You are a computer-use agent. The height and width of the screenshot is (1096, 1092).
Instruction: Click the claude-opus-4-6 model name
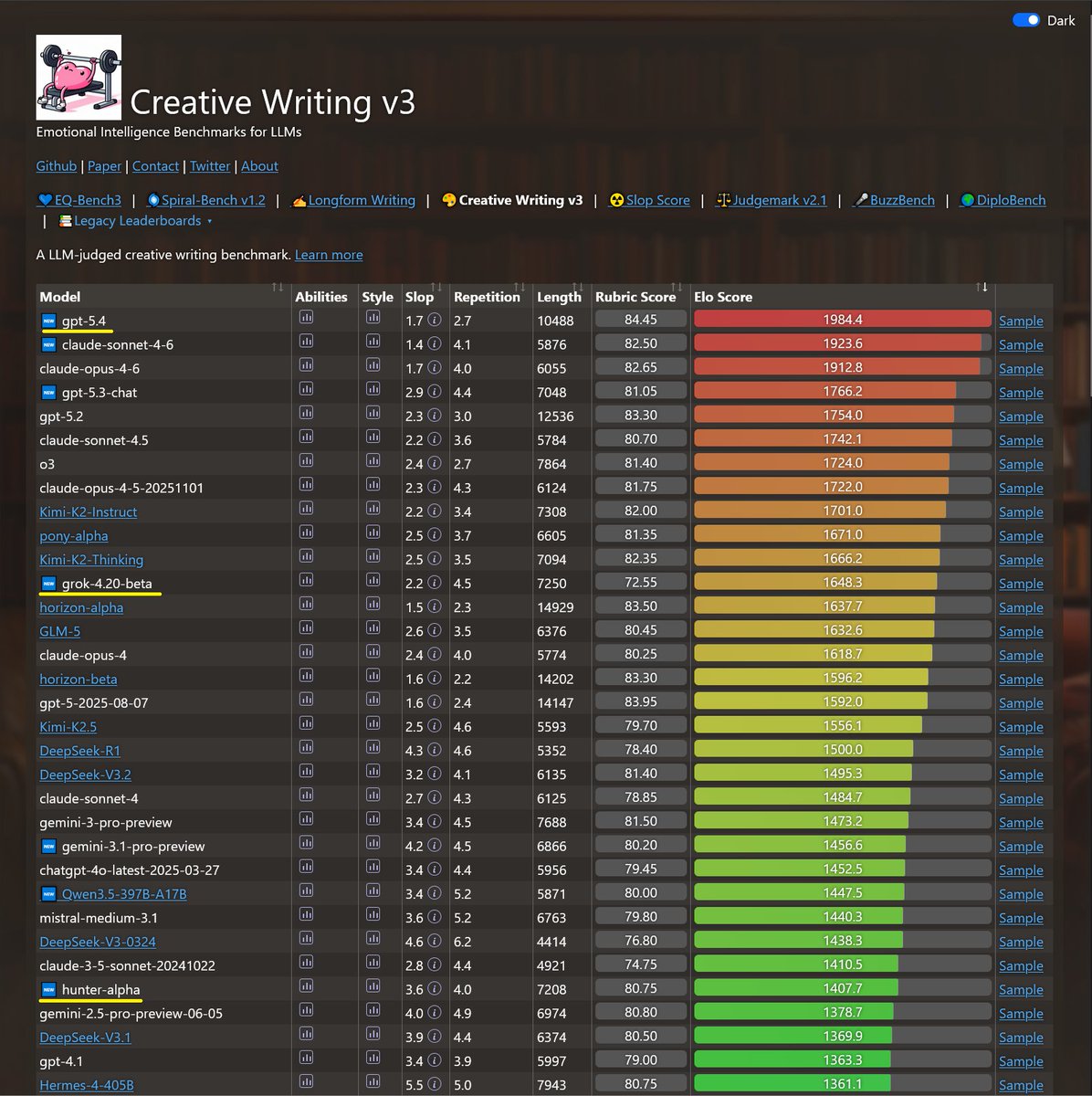point(89,368)
